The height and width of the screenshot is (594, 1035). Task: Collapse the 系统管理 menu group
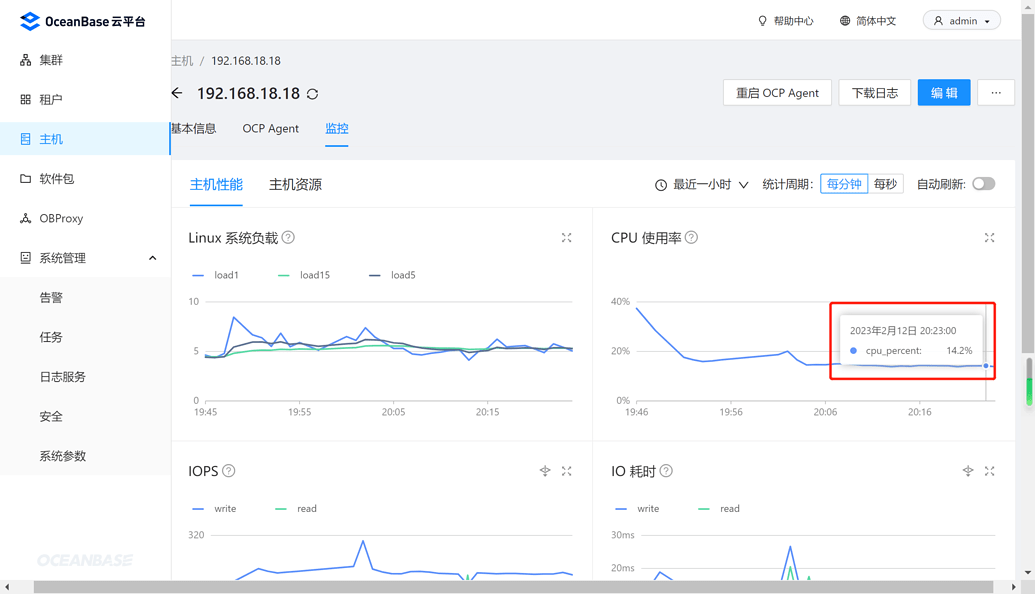pos(152,257)
